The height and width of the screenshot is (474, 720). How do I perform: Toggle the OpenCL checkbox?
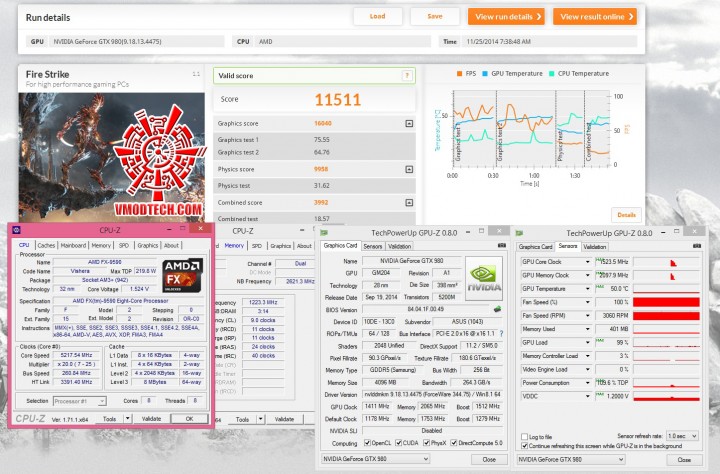367,443
